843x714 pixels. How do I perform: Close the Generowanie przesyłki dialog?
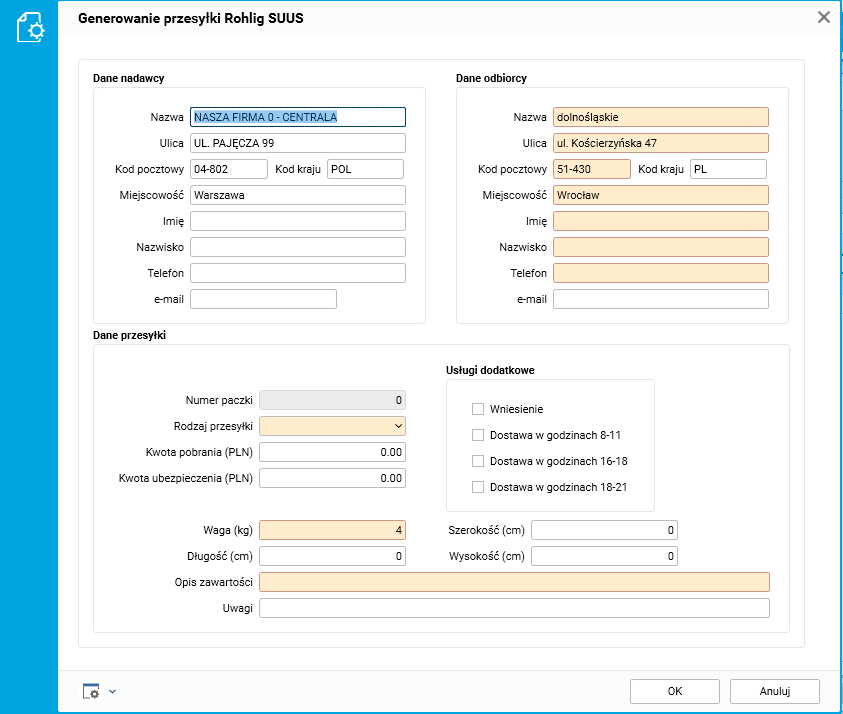824,17
